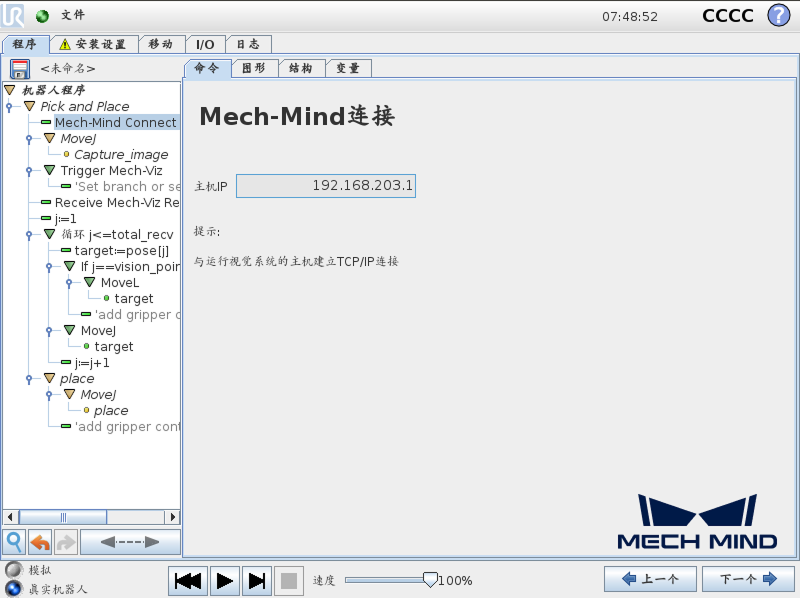800x598 pixels.
Task: Click the step-forward playback icon
Action: pyautogui.click(x=257, y=580)
